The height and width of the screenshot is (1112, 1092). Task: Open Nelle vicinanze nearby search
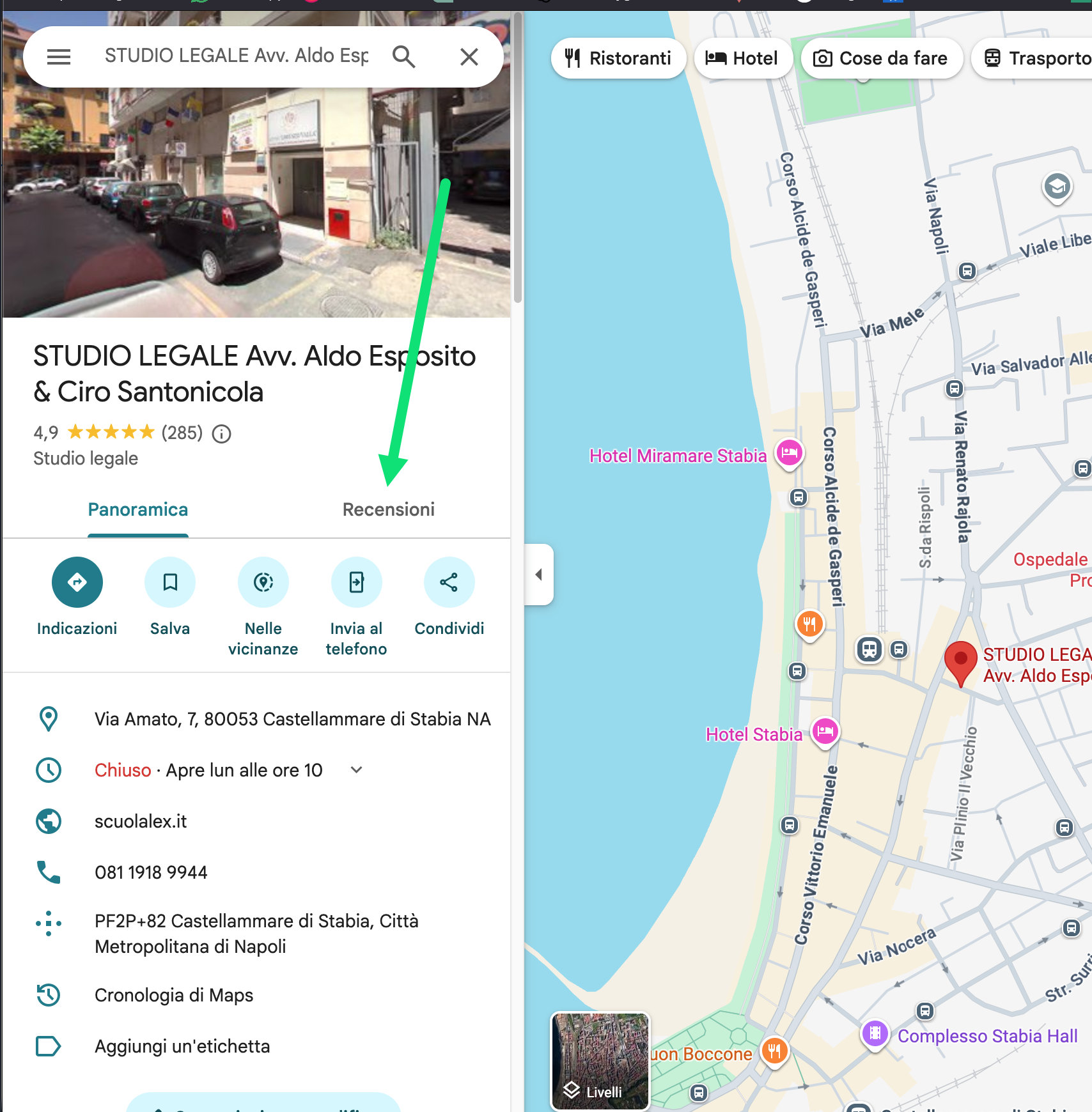[x=263, y=582]
